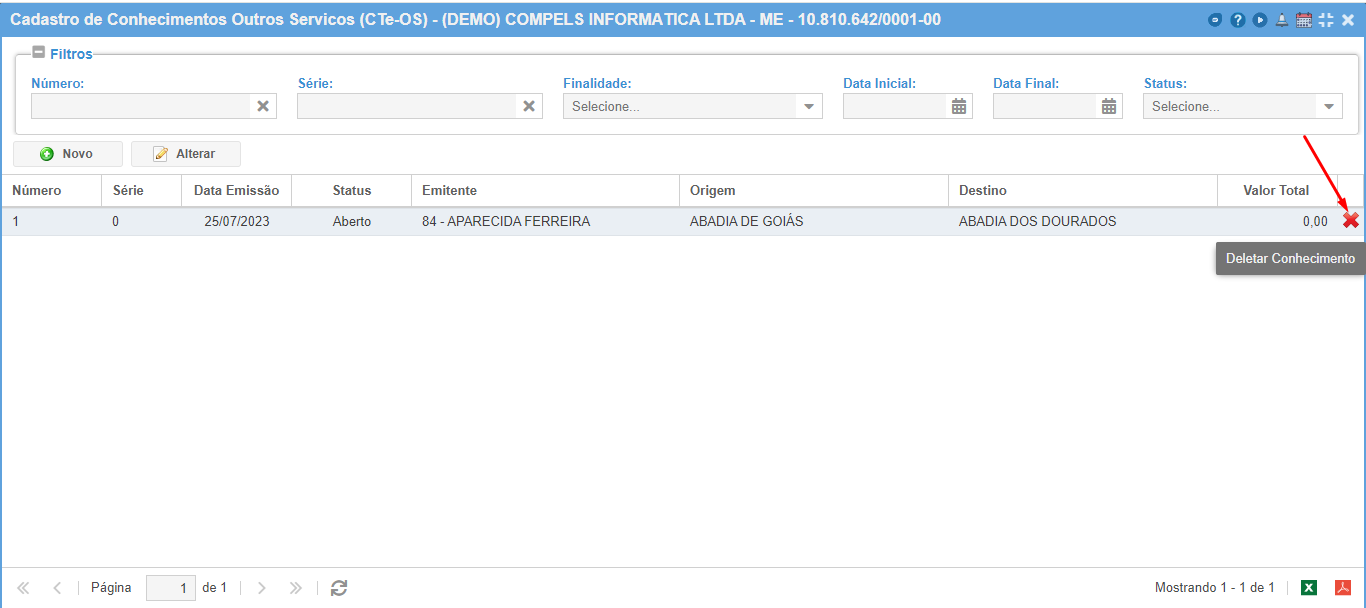The height and width of the screenshot is (608, 1366).
Task: Go to next page arrow in pager
Action: (262, 588)
